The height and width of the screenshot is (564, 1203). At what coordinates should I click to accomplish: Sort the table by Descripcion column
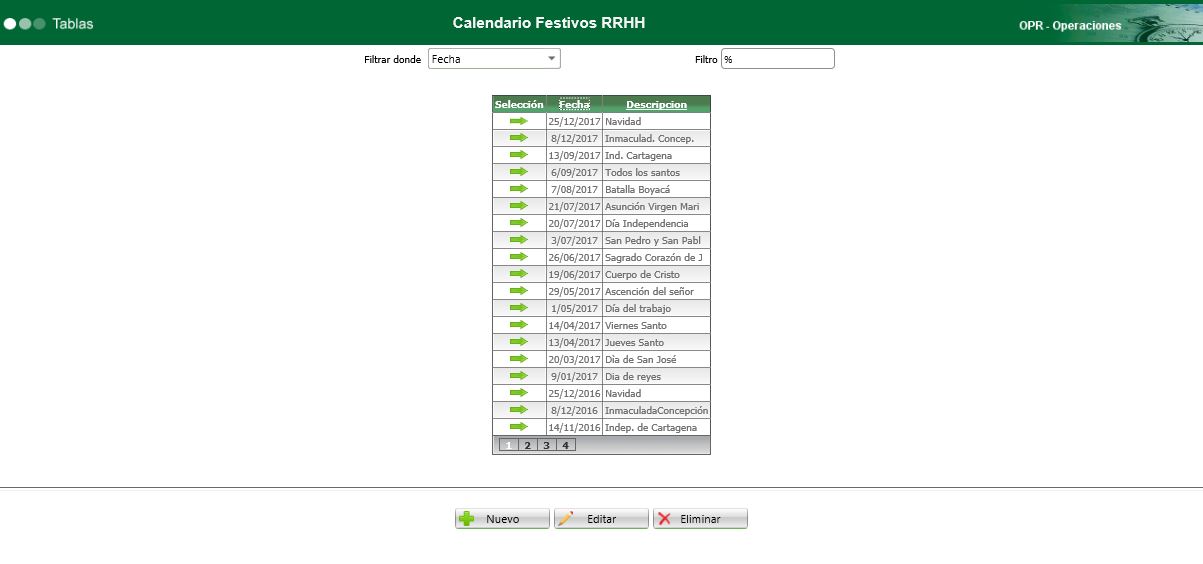[656, 104]
